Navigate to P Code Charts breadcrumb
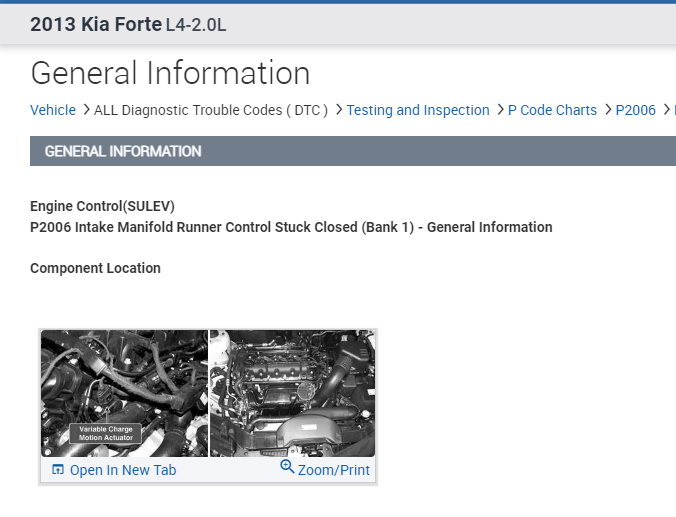The width and height of the screenshot is (676, 517). [552, 110]
